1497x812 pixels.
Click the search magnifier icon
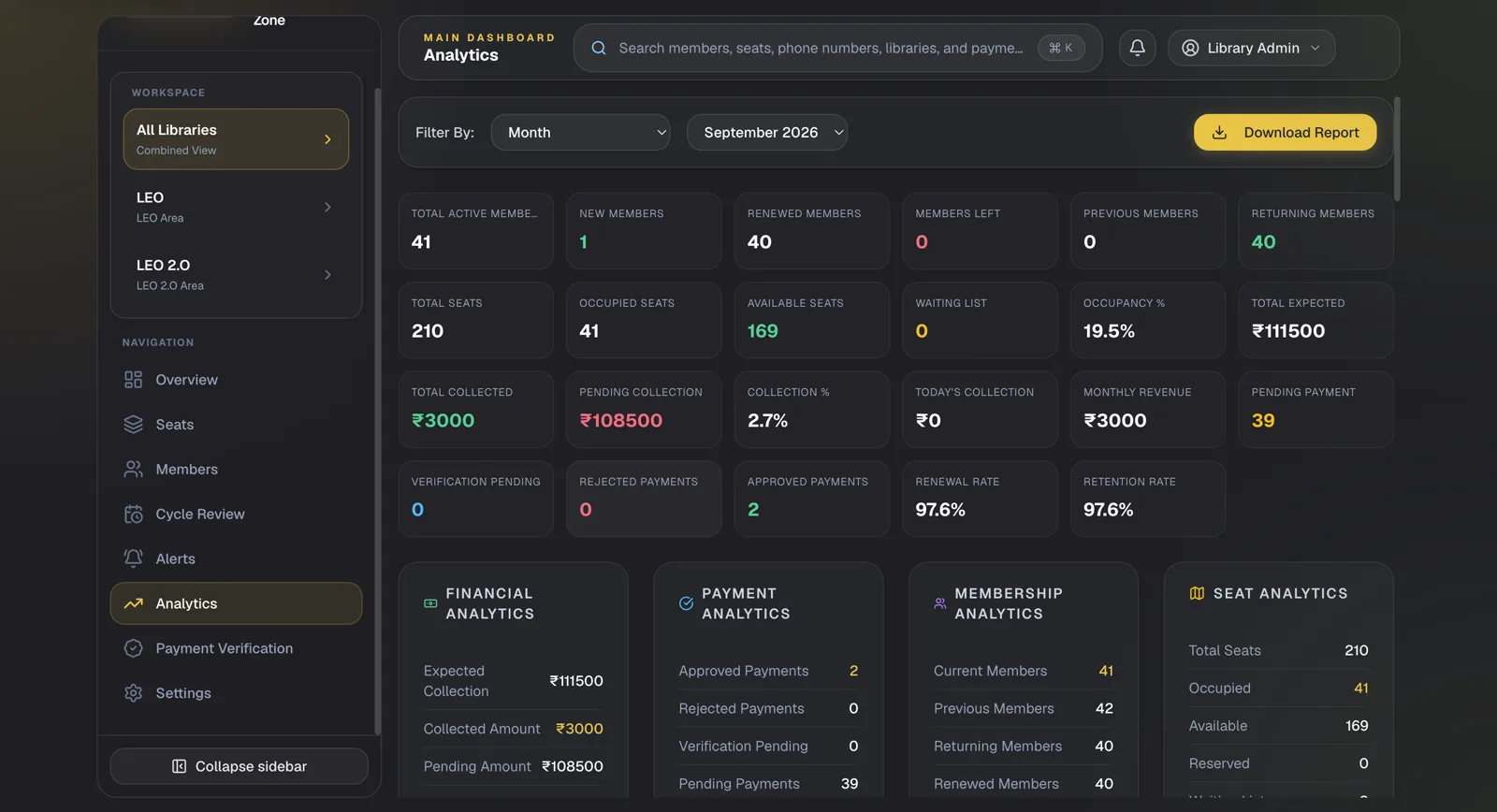(599, 48)
